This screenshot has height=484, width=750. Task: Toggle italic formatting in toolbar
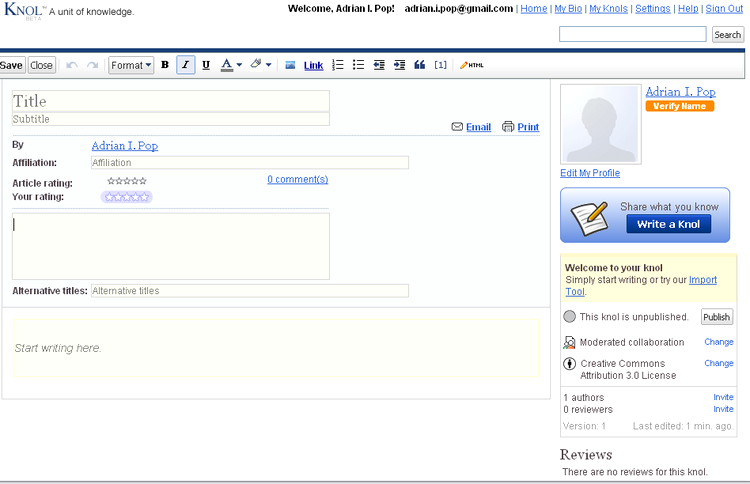point(186,65)
